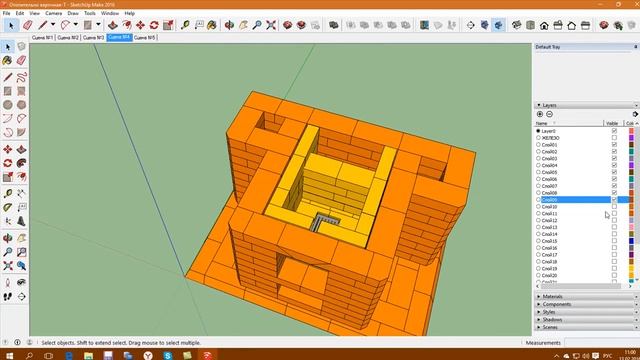
Task: Pick the Move tool in top toolbar
Action: 140,25
